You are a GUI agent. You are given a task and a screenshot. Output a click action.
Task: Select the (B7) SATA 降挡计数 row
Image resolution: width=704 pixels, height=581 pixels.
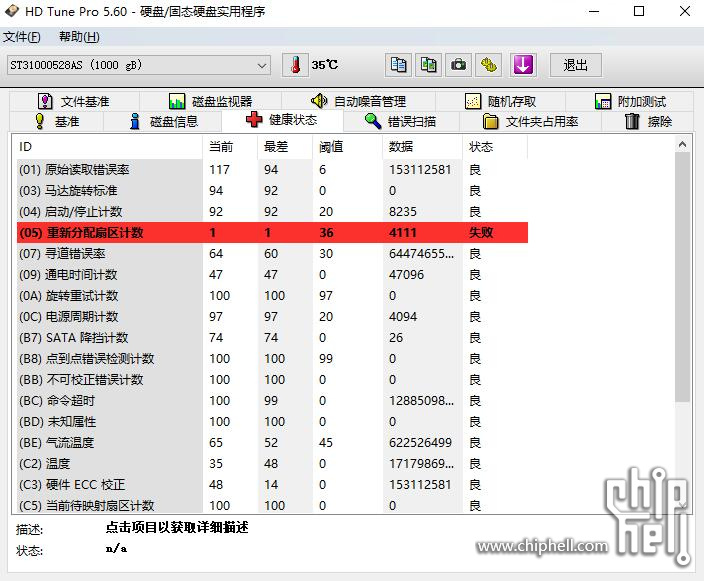[272, 338]
